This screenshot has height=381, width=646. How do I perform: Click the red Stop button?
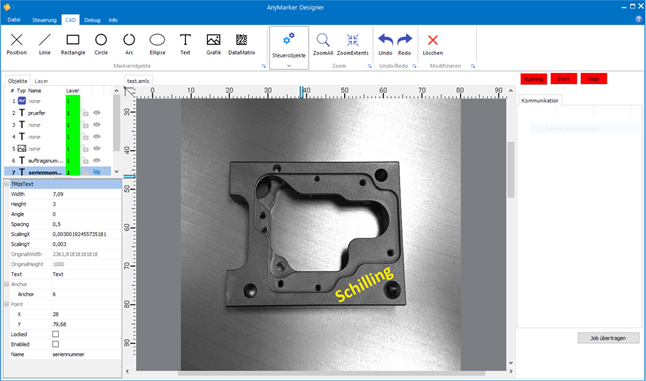594,79
